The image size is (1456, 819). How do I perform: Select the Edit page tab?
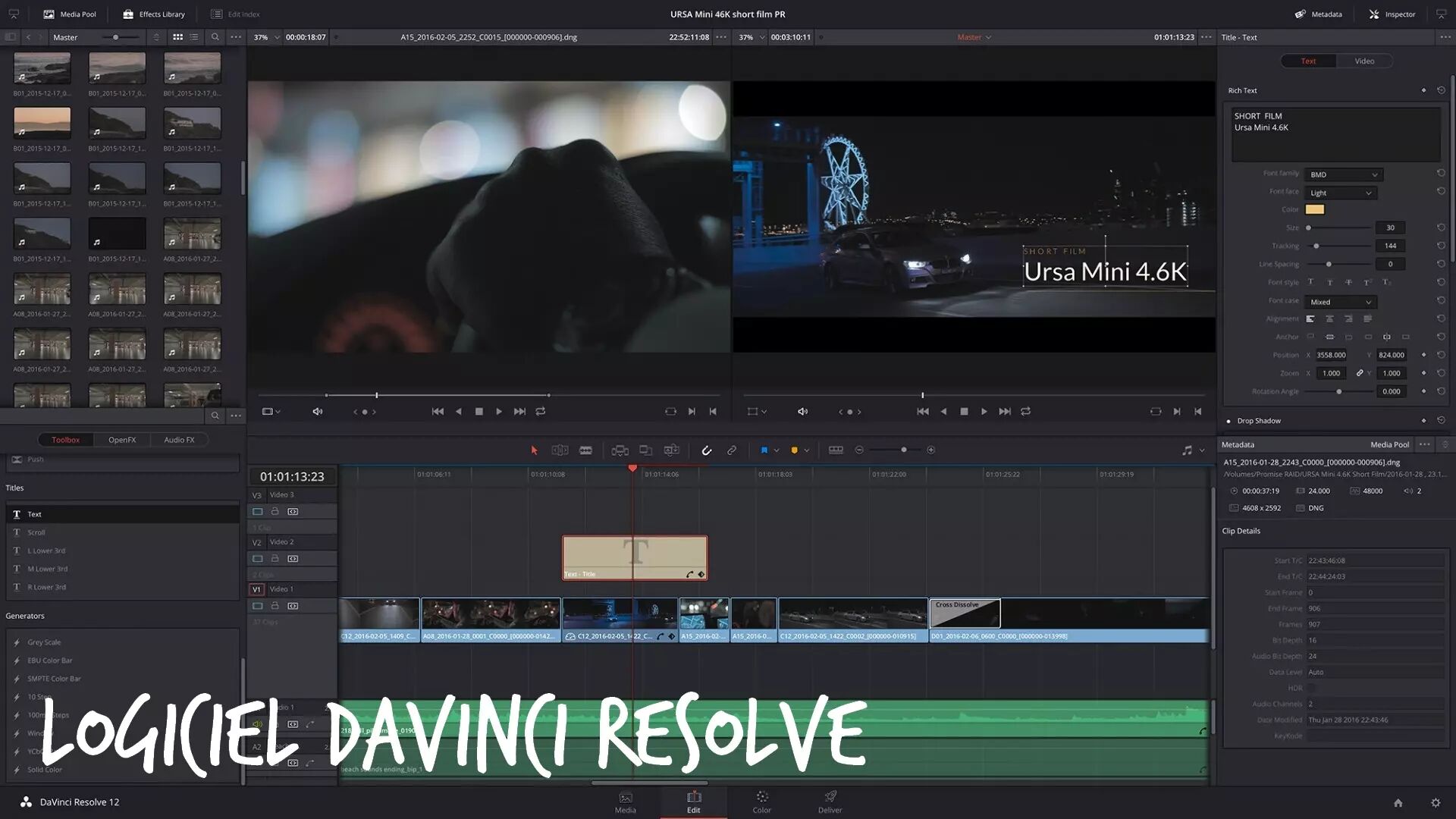tap(694, 802)
